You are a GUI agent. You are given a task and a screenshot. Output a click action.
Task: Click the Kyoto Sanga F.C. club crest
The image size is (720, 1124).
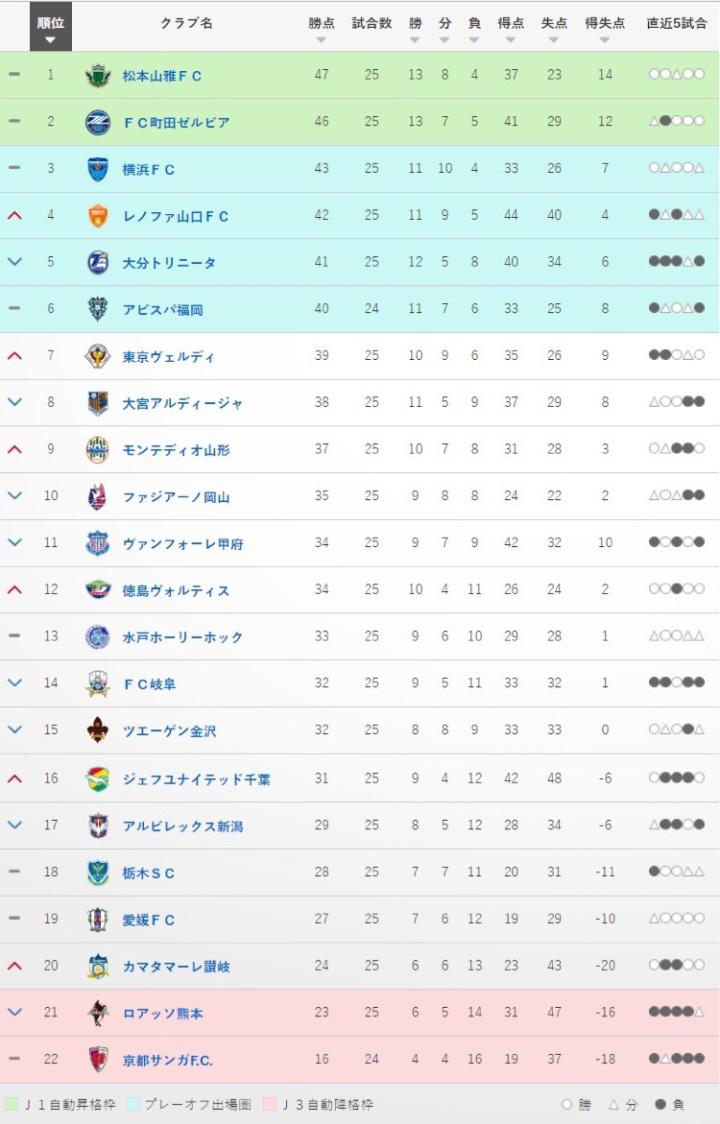click(x=97, y=1058)
